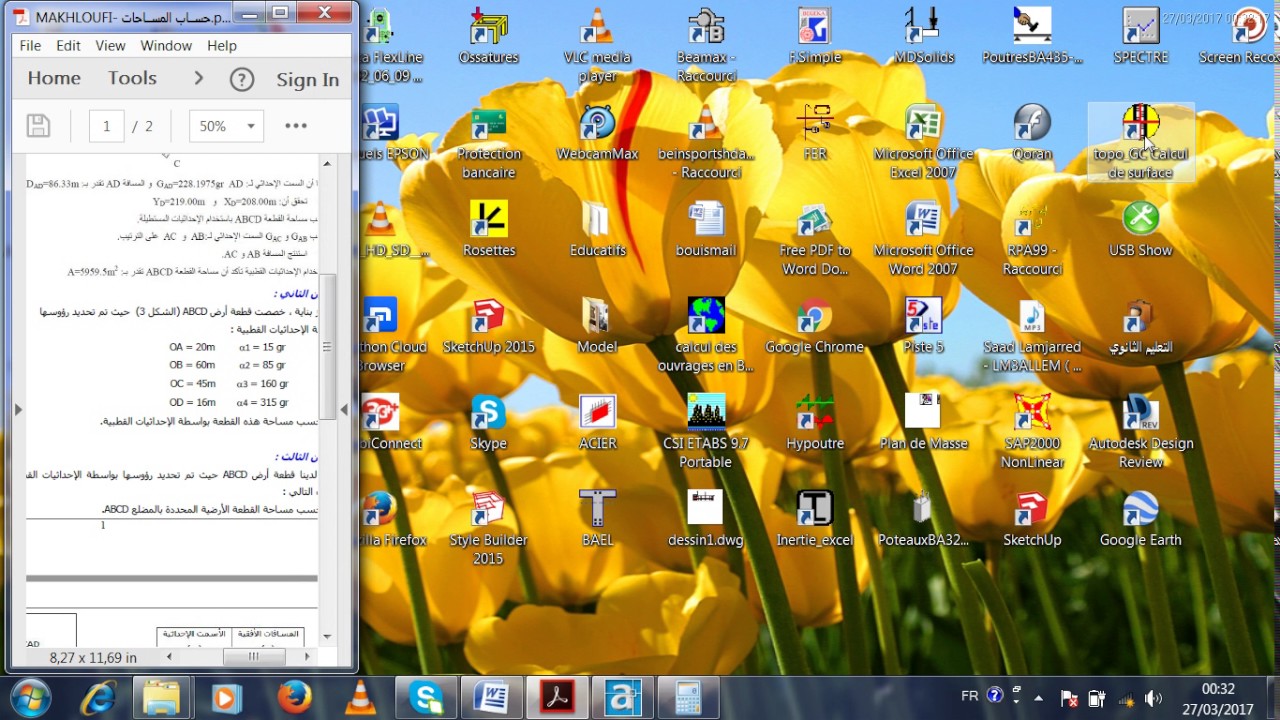Select the Microsoft Office Excel 2007 icon
The width and height of the screenshot is (1280, 720).
[x=924, y=142]
